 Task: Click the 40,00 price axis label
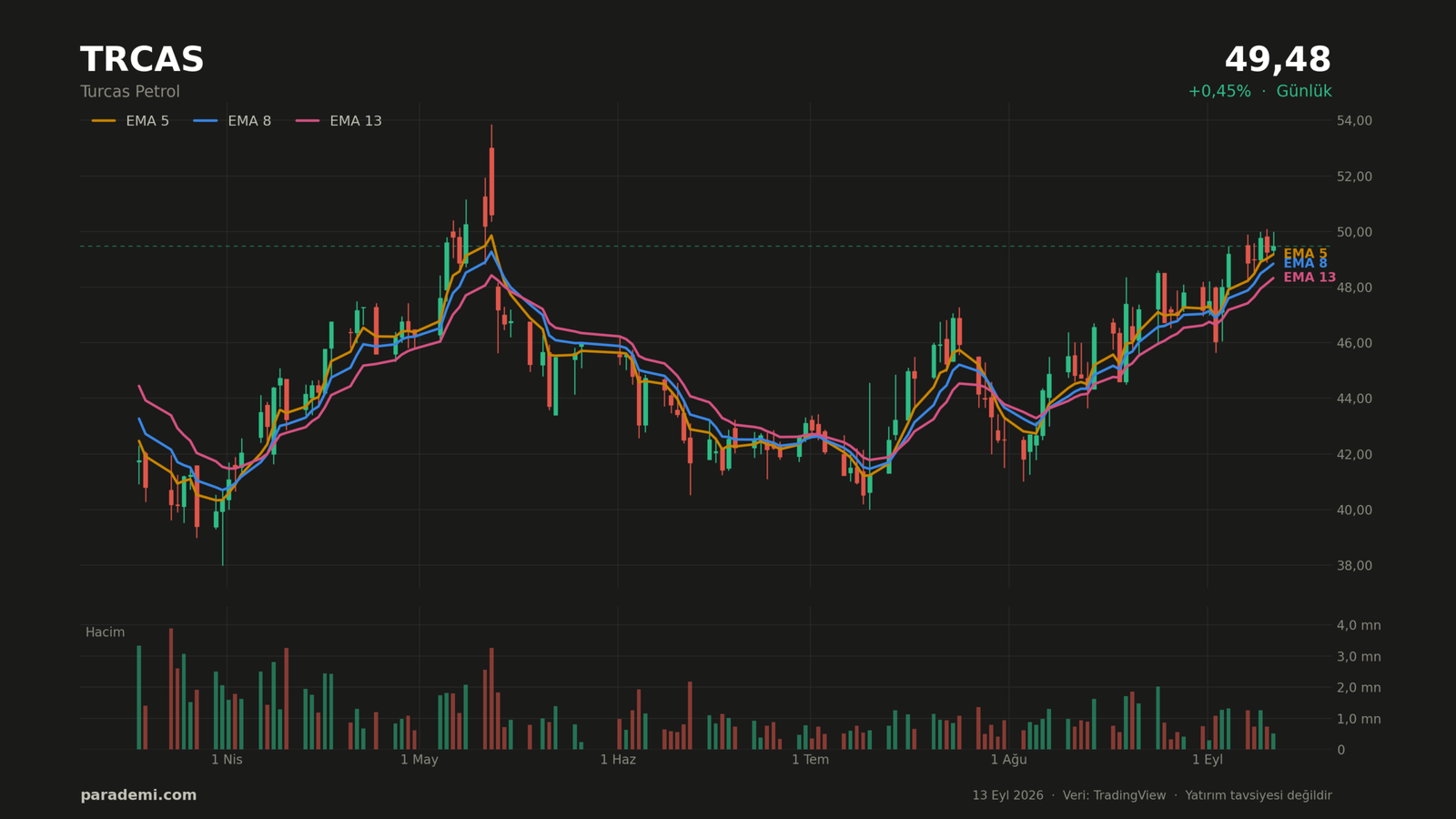[x=1354, y=510]
